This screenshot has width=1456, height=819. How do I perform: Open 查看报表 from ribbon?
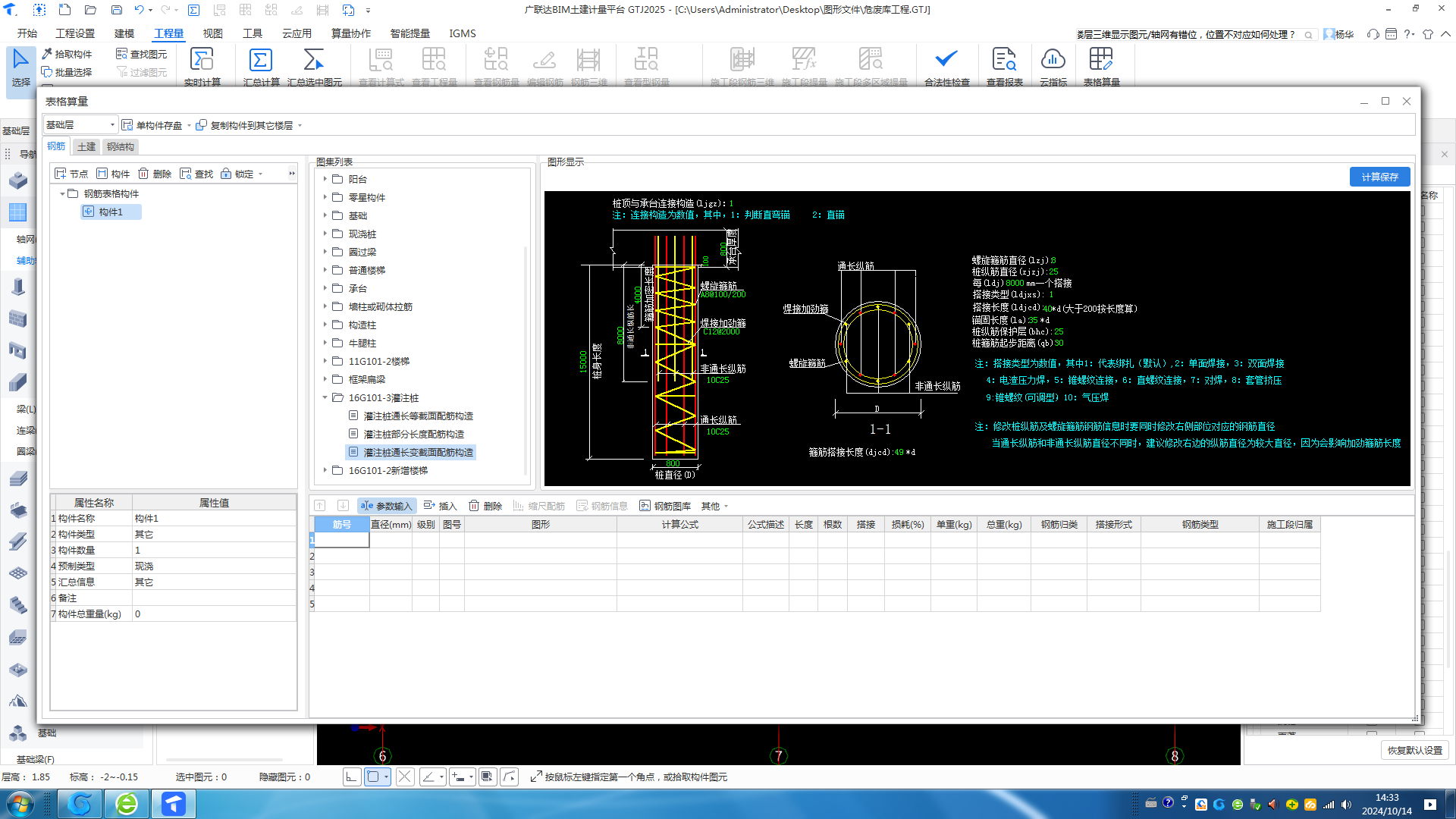[x=1004, y=67]
